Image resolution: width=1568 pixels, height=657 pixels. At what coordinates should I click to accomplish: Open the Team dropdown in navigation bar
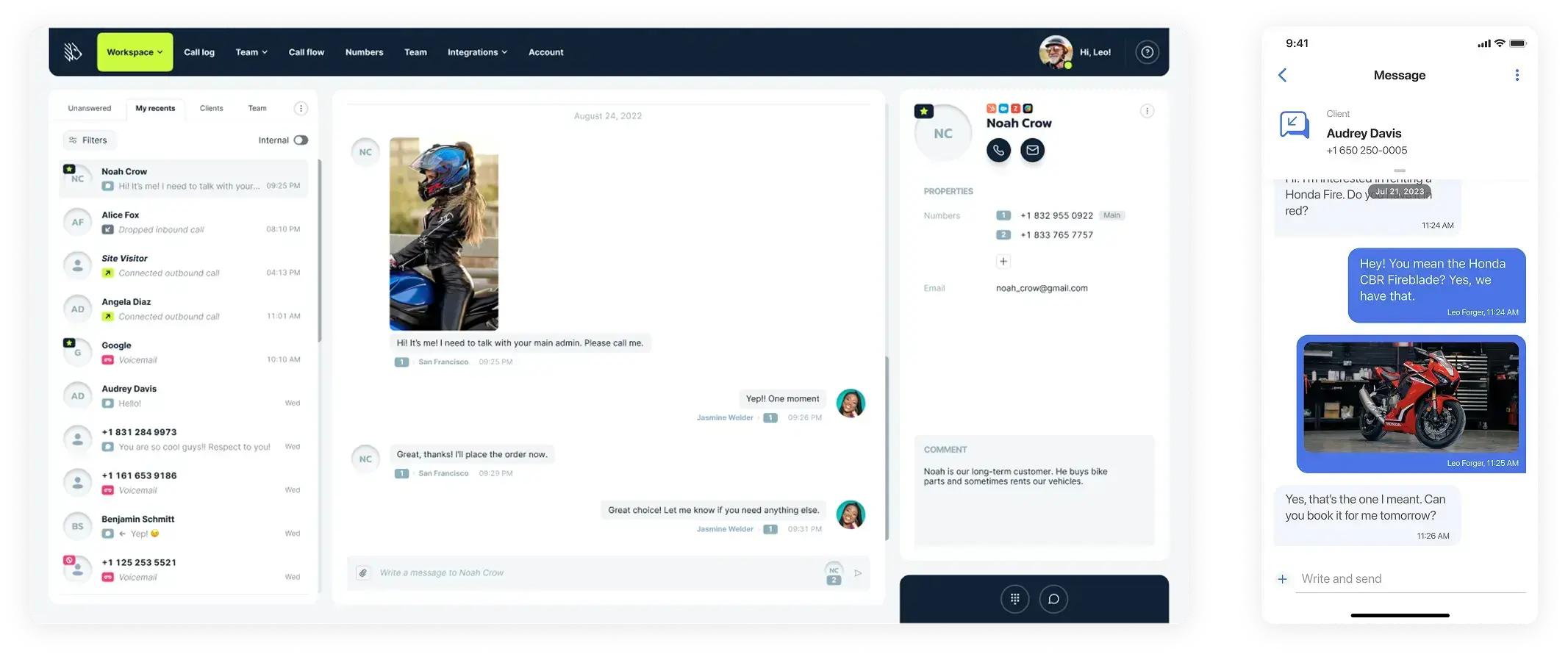click(251, 52)
